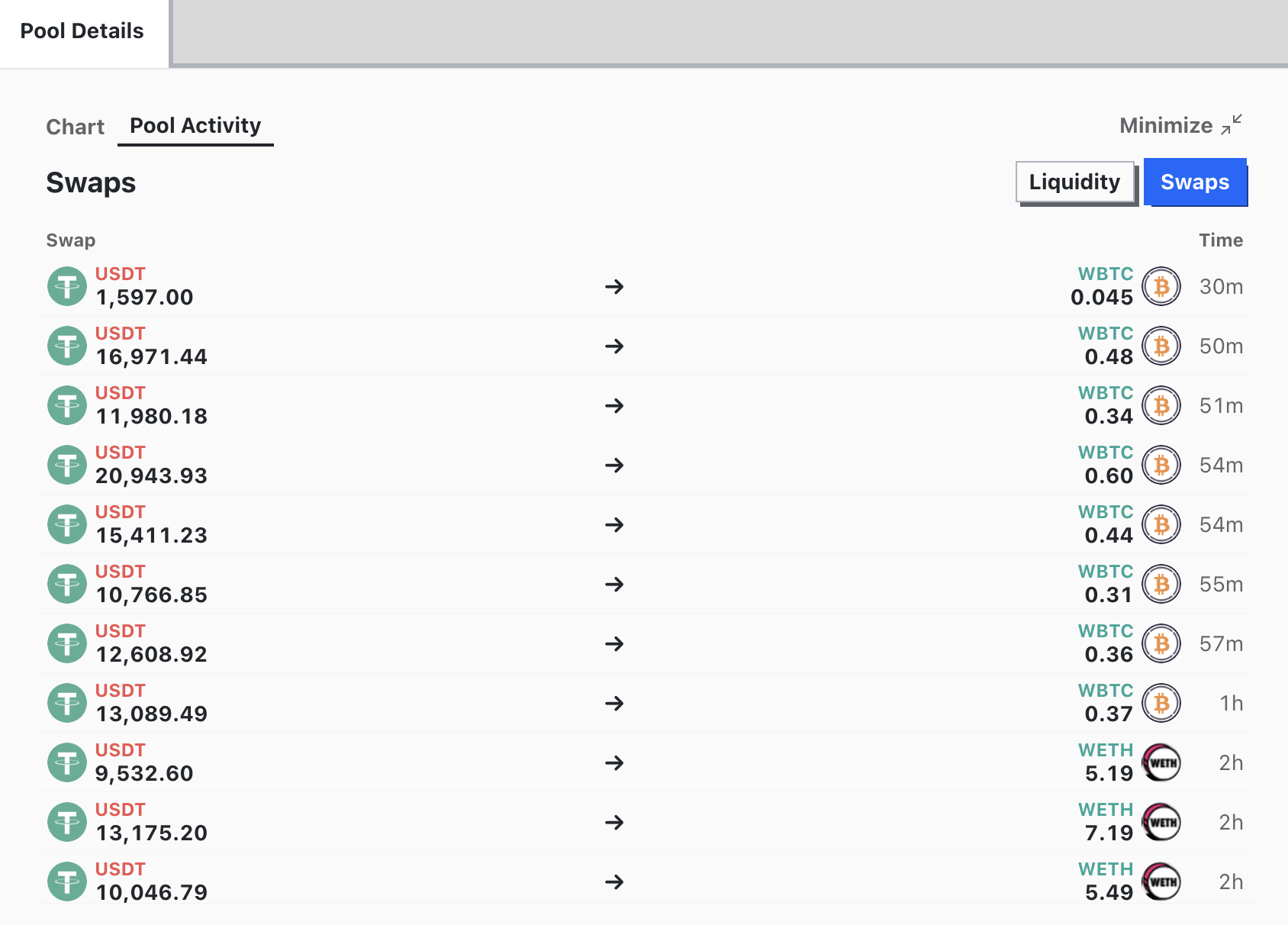Switch to the Liquidity activity view
1288x925 pixels.
(1074, 182)
